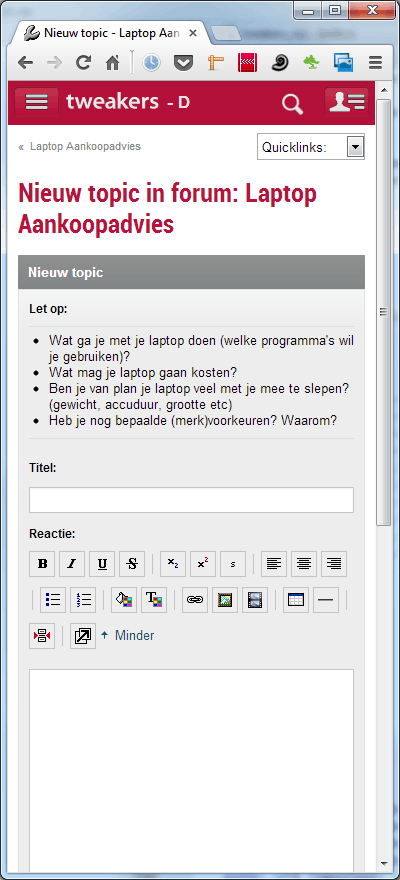Click the 'Heb je nog bepaalde (merk)voorkeuren' line
Screen dimensions: 400x880
click(x=193, y=420)
